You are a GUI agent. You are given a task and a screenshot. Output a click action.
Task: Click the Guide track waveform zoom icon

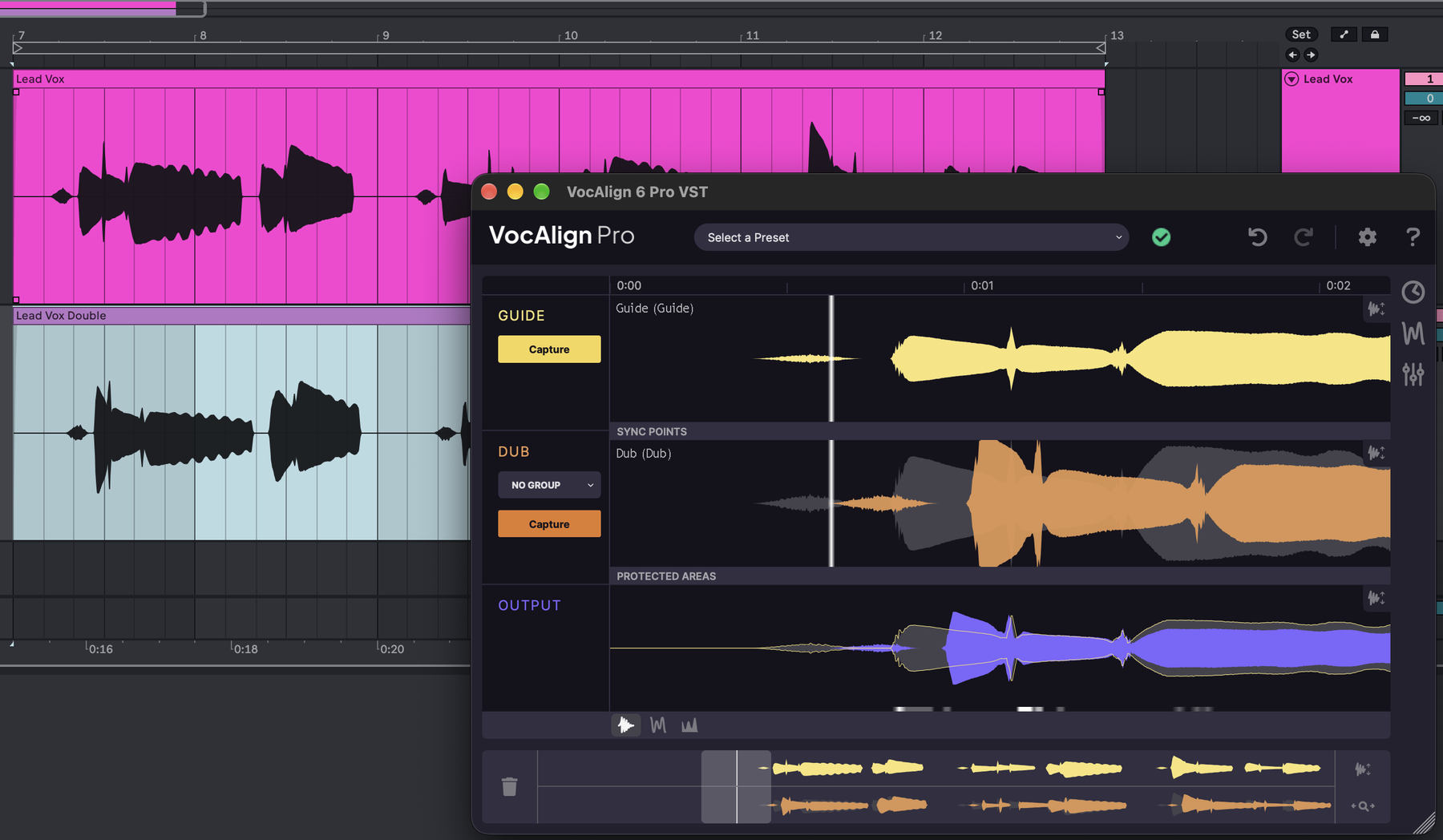pyautogui.click(x=1376, y=309)
